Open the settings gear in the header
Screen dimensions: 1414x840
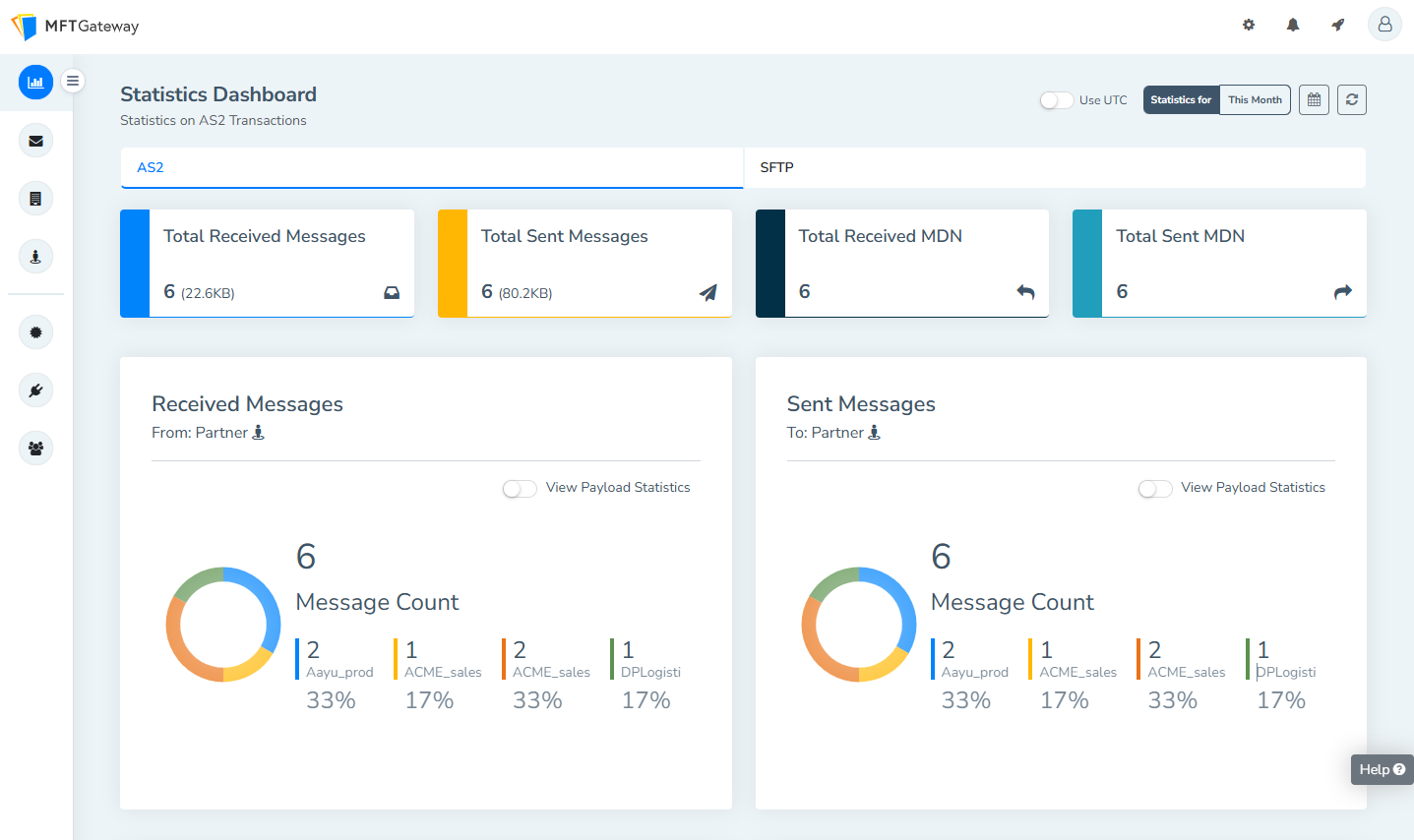coord(1249,25)
